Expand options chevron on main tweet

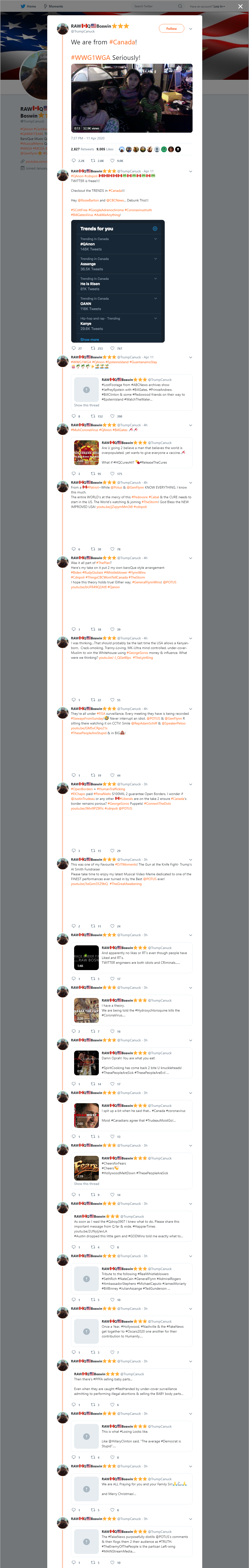[191, 29]
